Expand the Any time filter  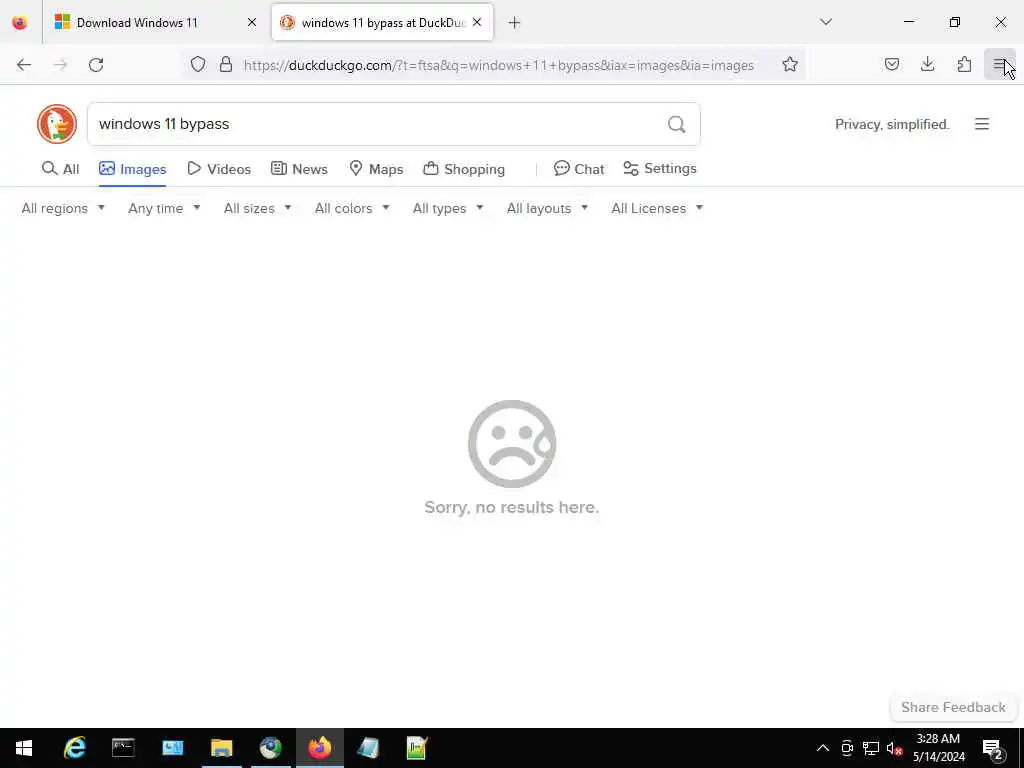pos(164,208)
